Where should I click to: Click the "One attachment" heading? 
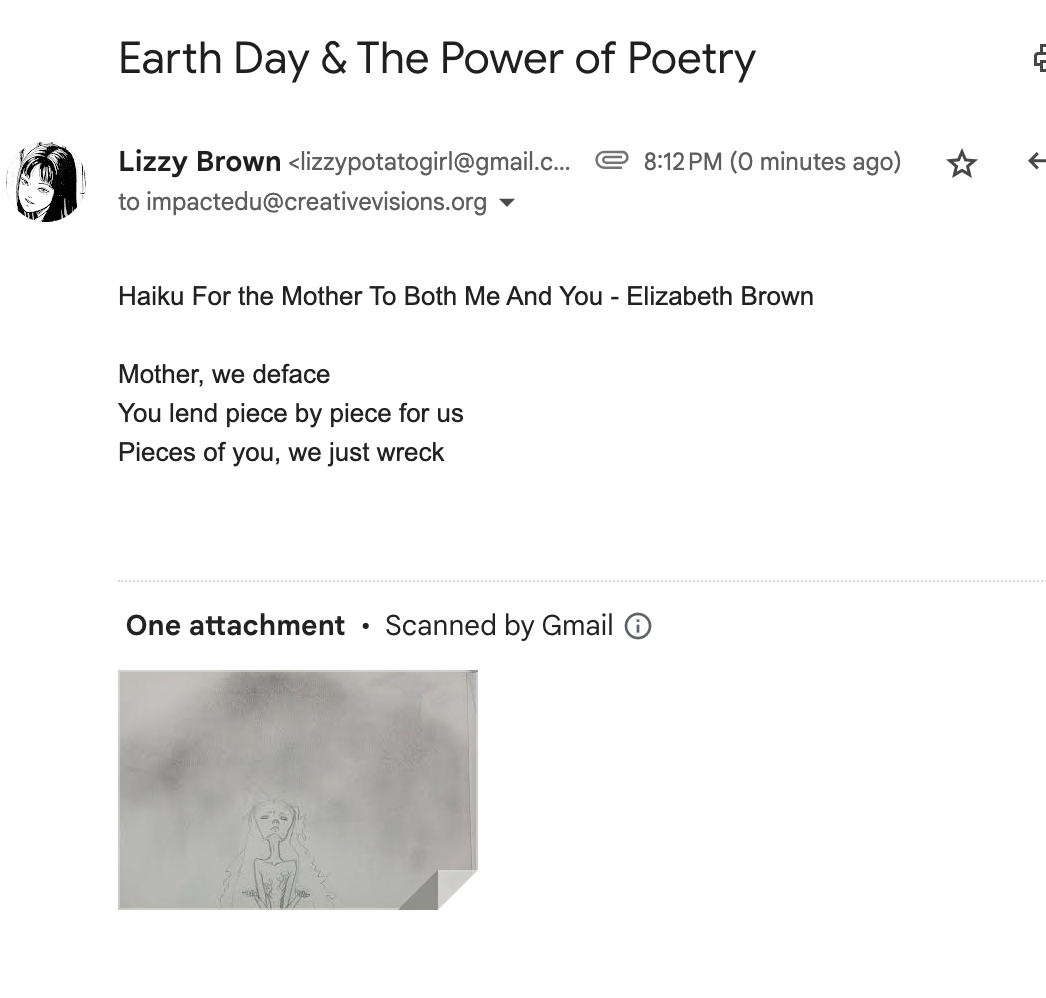pyautogui.click(x=235, y=626)
